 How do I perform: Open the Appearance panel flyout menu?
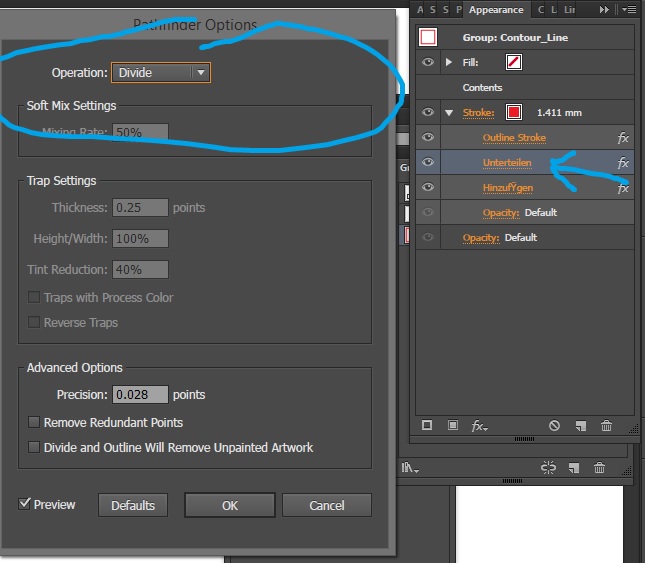629,9
